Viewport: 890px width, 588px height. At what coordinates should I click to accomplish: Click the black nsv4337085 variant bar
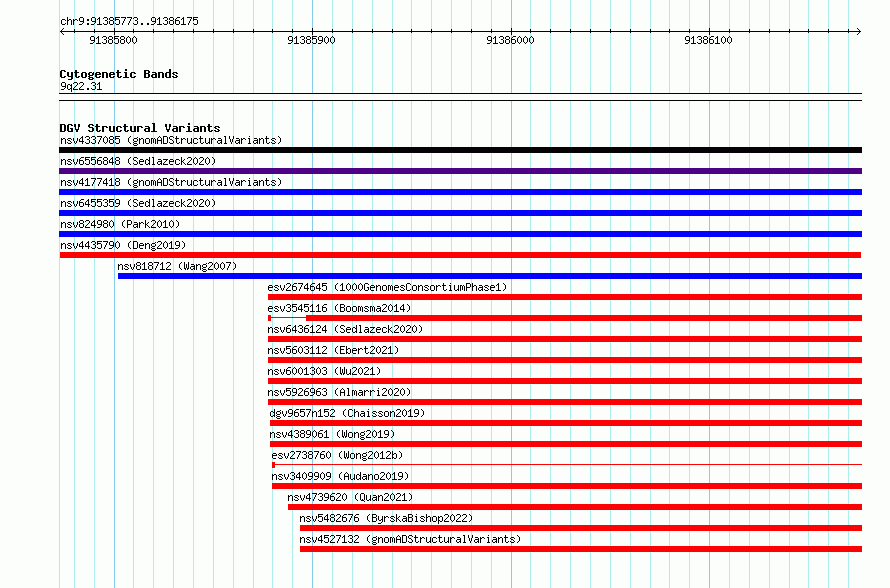click(x=460, y=150)
